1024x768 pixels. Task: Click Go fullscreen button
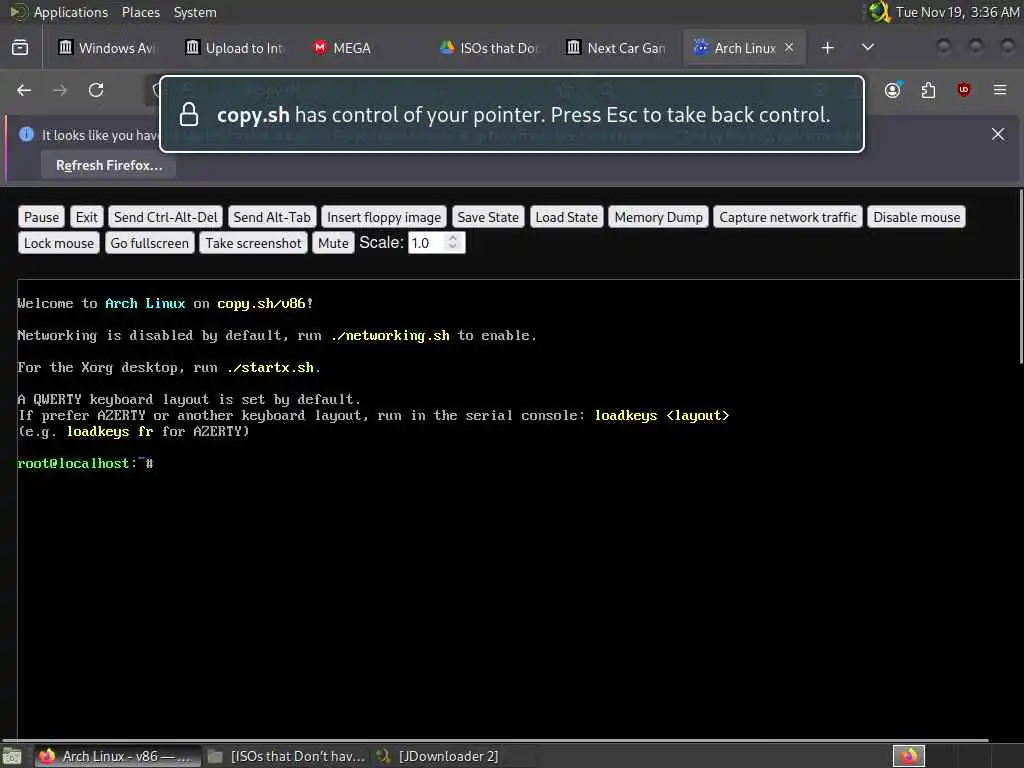[x=150, y=243]
